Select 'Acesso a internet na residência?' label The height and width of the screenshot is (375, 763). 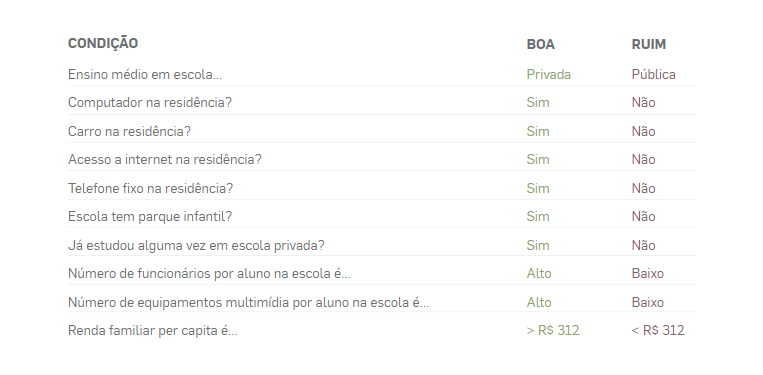[164, 160]
